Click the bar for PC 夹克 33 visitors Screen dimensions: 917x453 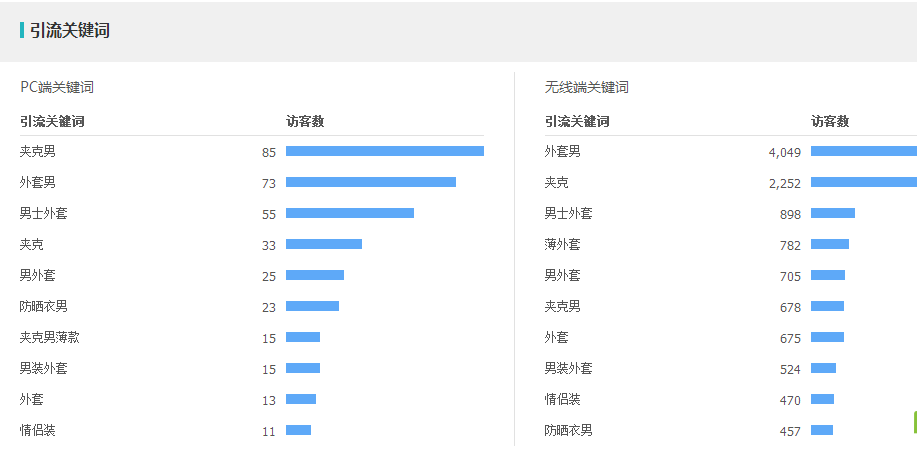coord(324,244)
